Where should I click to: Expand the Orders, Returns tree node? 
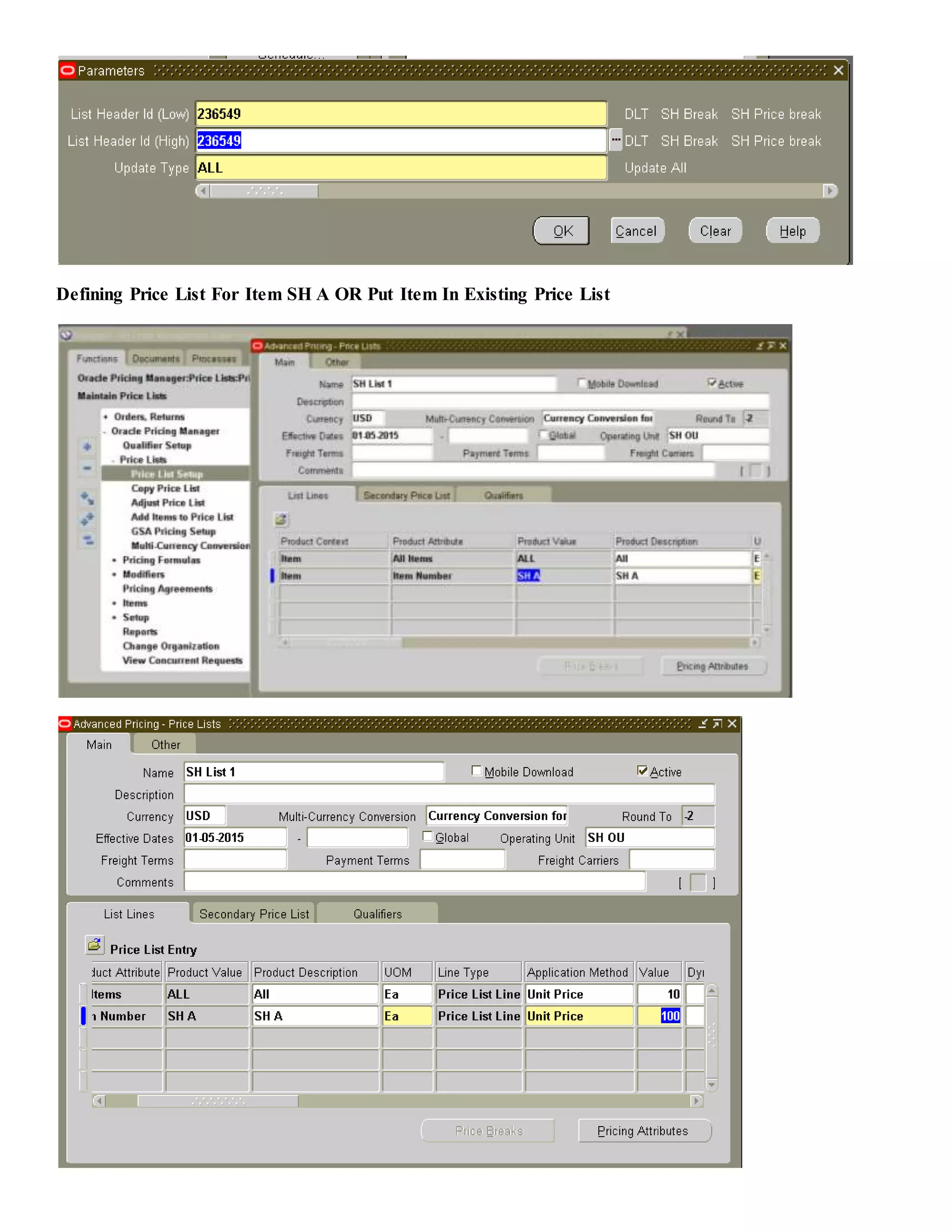pyautogui.click(x=106, y=417)
